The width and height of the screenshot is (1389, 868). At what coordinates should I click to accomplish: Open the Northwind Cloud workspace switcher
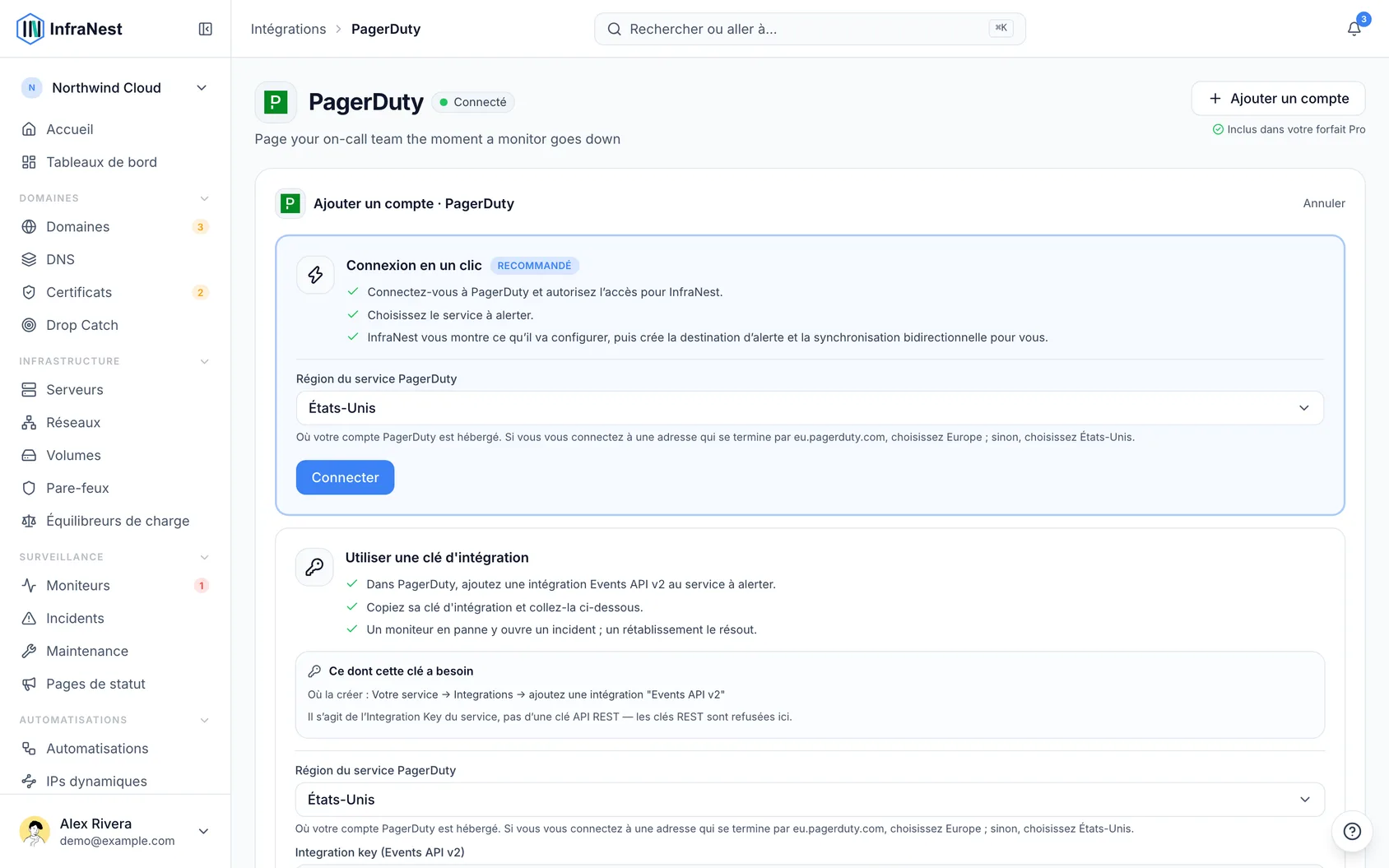point(115,88)
